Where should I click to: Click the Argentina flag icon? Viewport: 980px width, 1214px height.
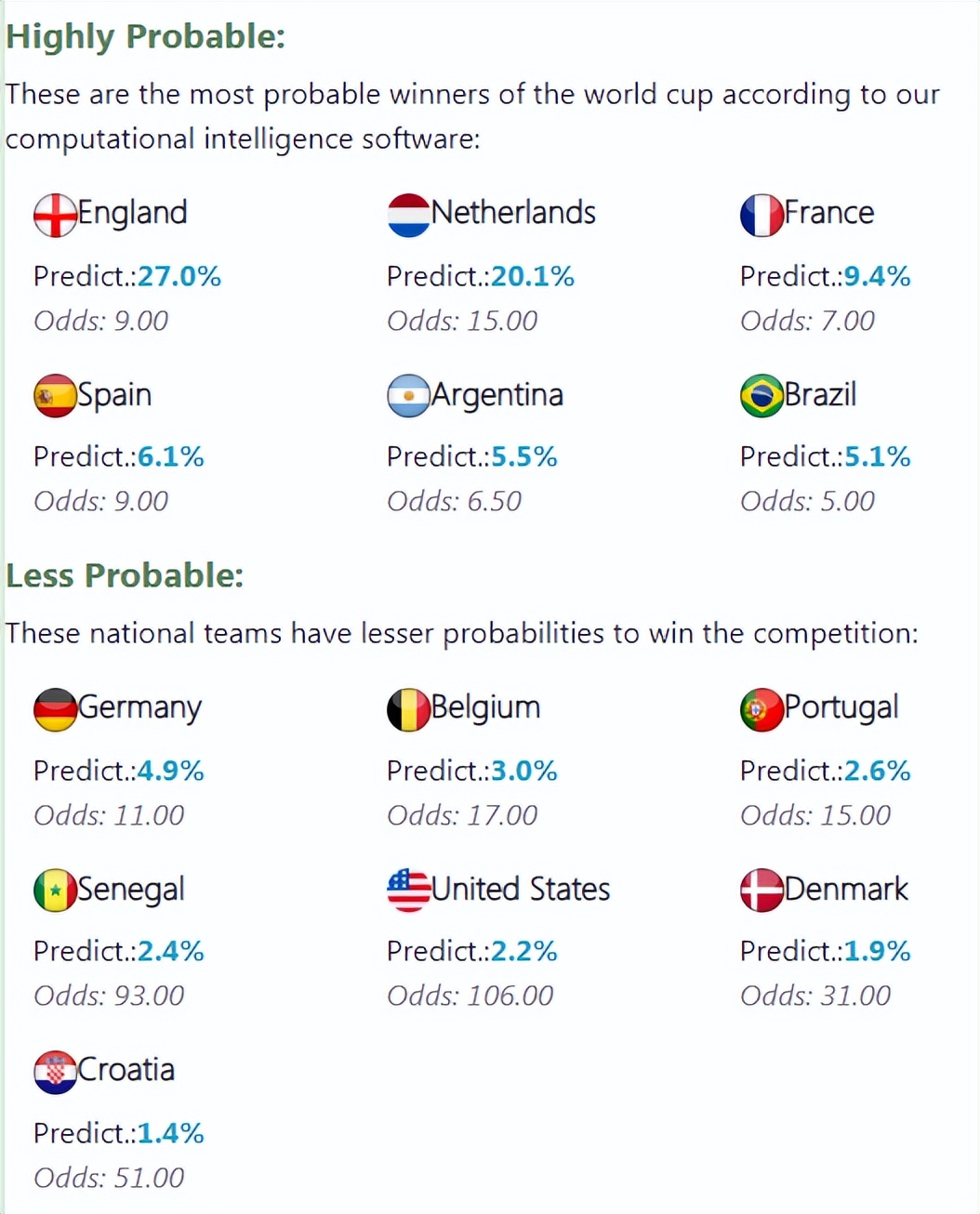pos(408,396)
